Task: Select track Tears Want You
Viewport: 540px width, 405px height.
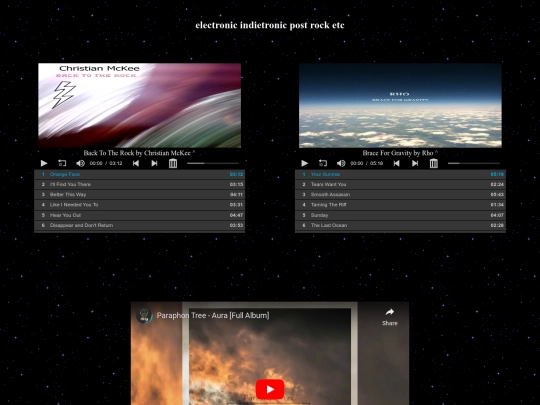Action: pyautogui.click(x=400, y=184)
